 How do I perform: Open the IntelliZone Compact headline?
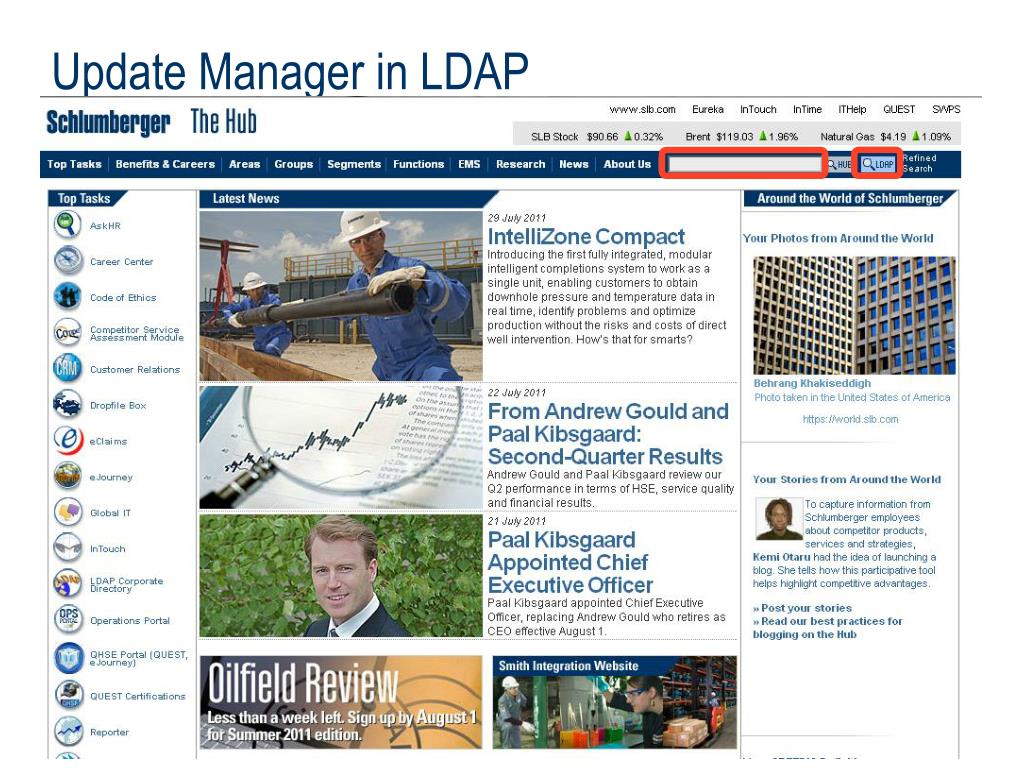(586, 236)
